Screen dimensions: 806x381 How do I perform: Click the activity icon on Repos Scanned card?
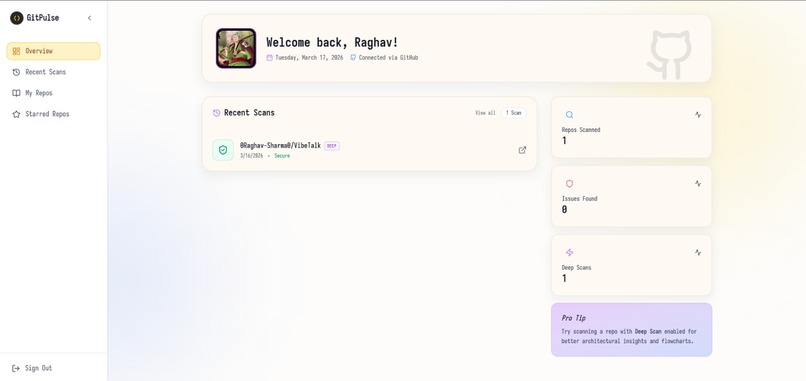pos(698,115)
